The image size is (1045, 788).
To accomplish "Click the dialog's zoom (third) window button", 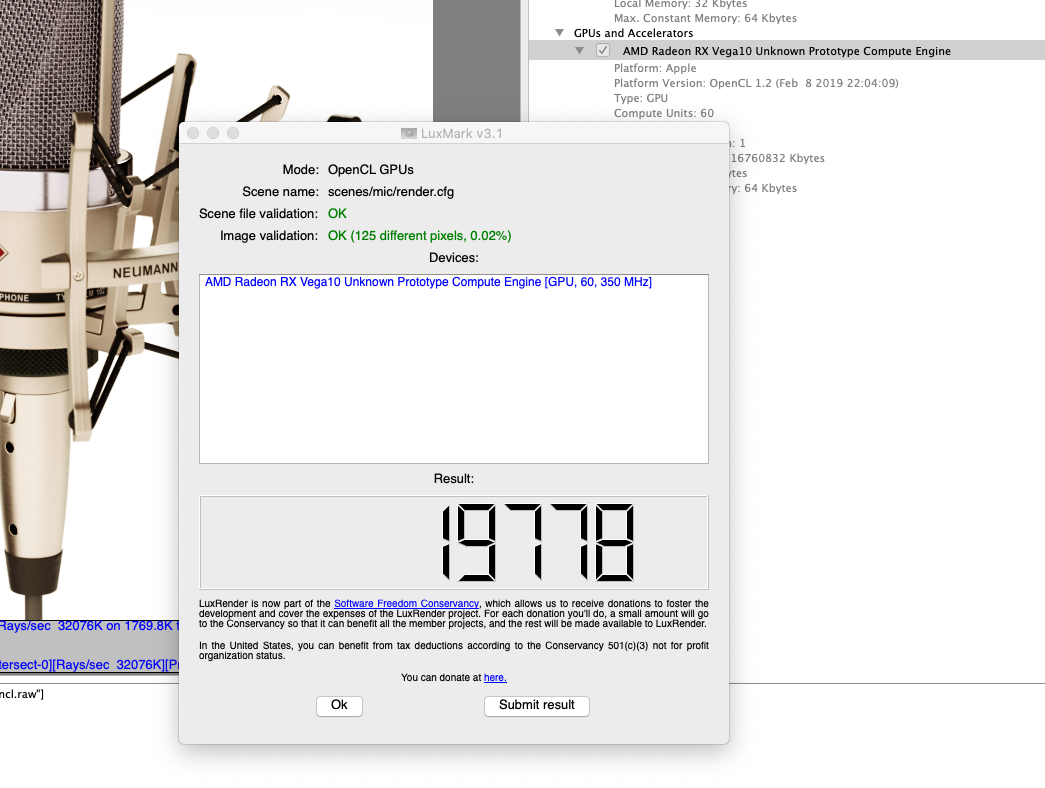I will tap(233, 133).
